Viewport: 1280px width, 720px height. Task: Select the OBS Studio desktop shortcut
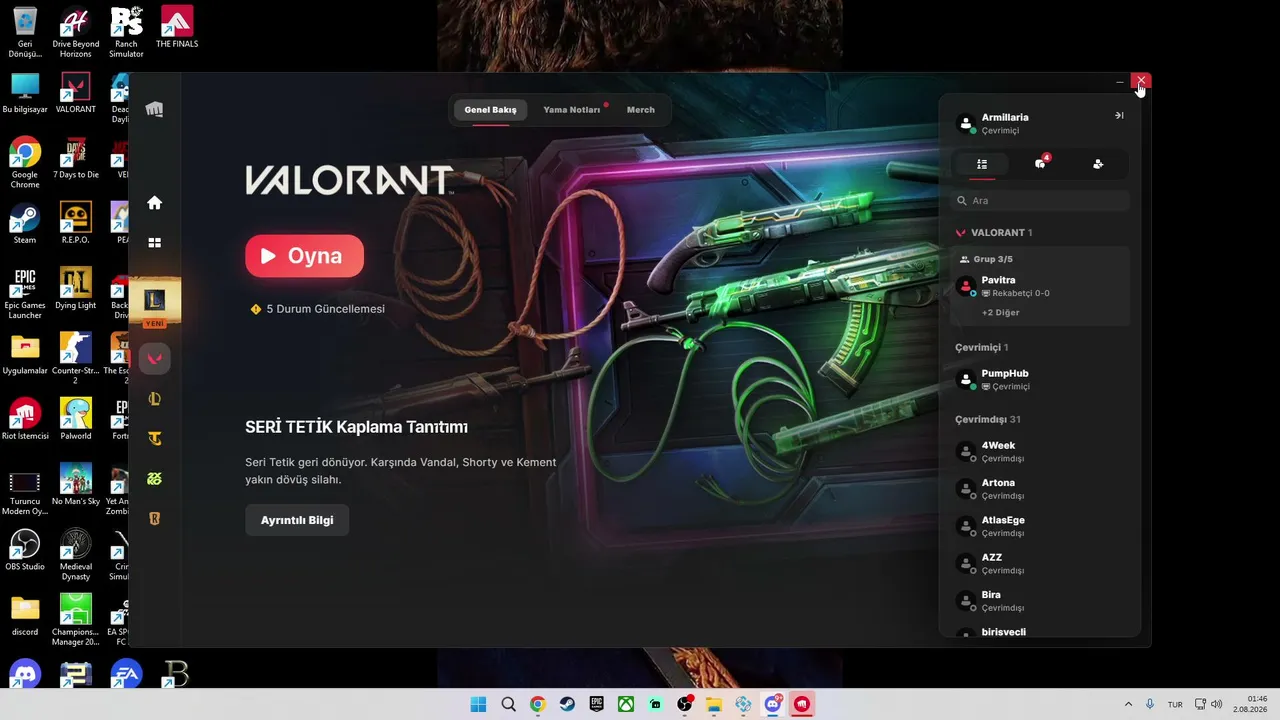(25, 550)
